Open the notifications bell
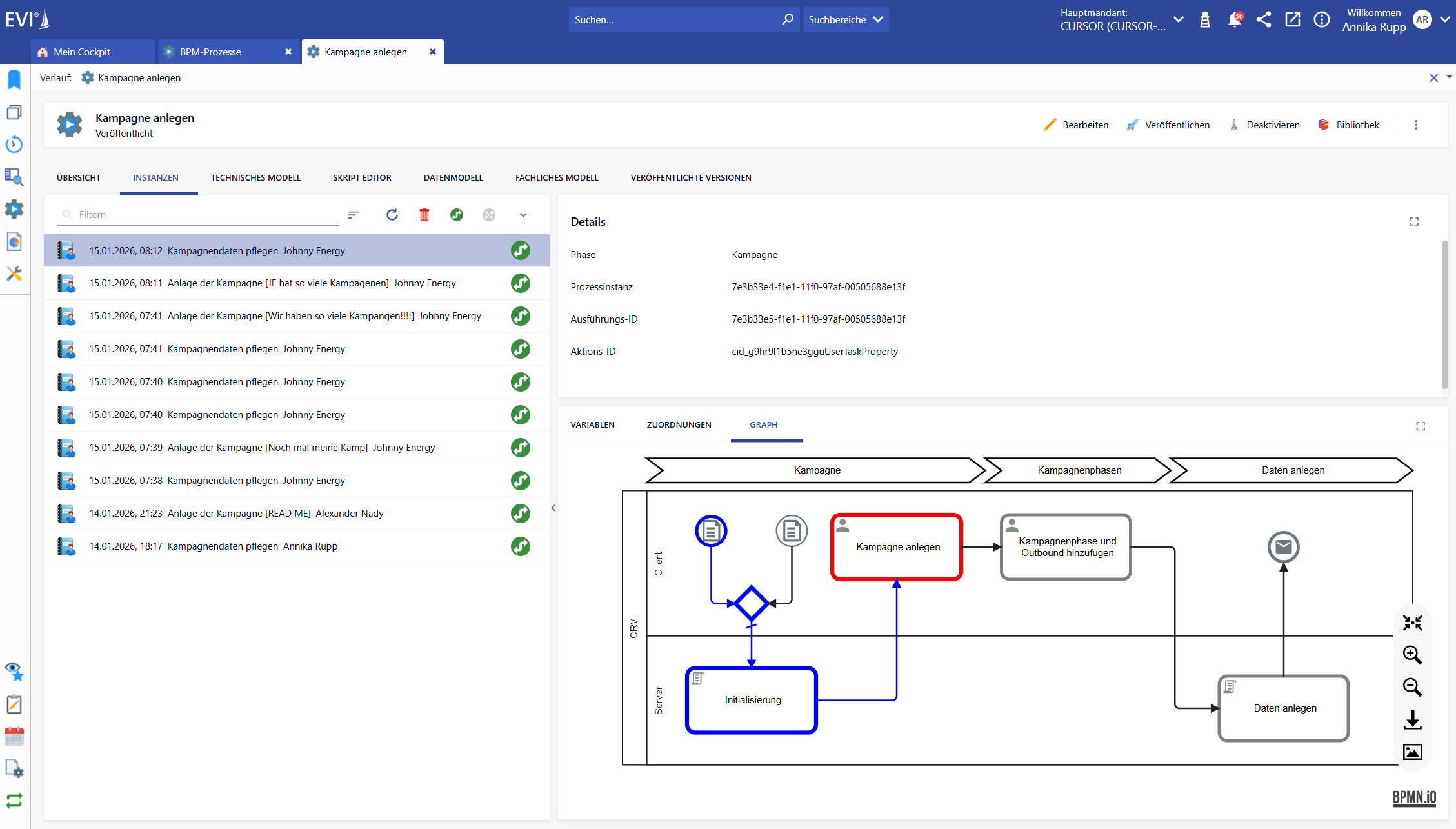This screenshot has height=829, width=1456. 1233,20
